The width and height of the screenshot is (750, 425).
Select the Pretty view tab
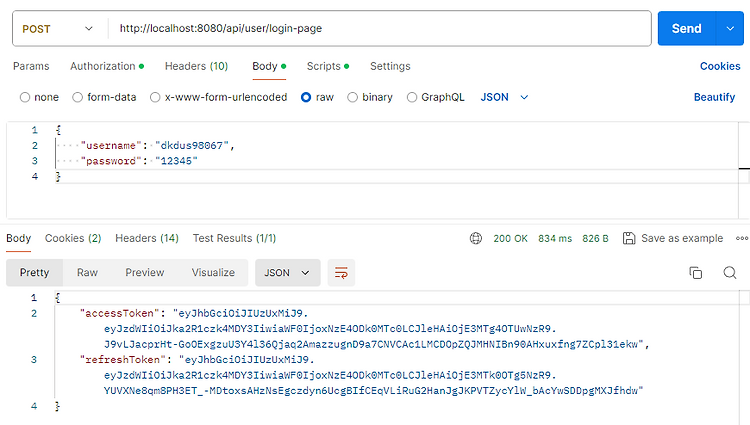pyautogui.click(x=34, y=272)
